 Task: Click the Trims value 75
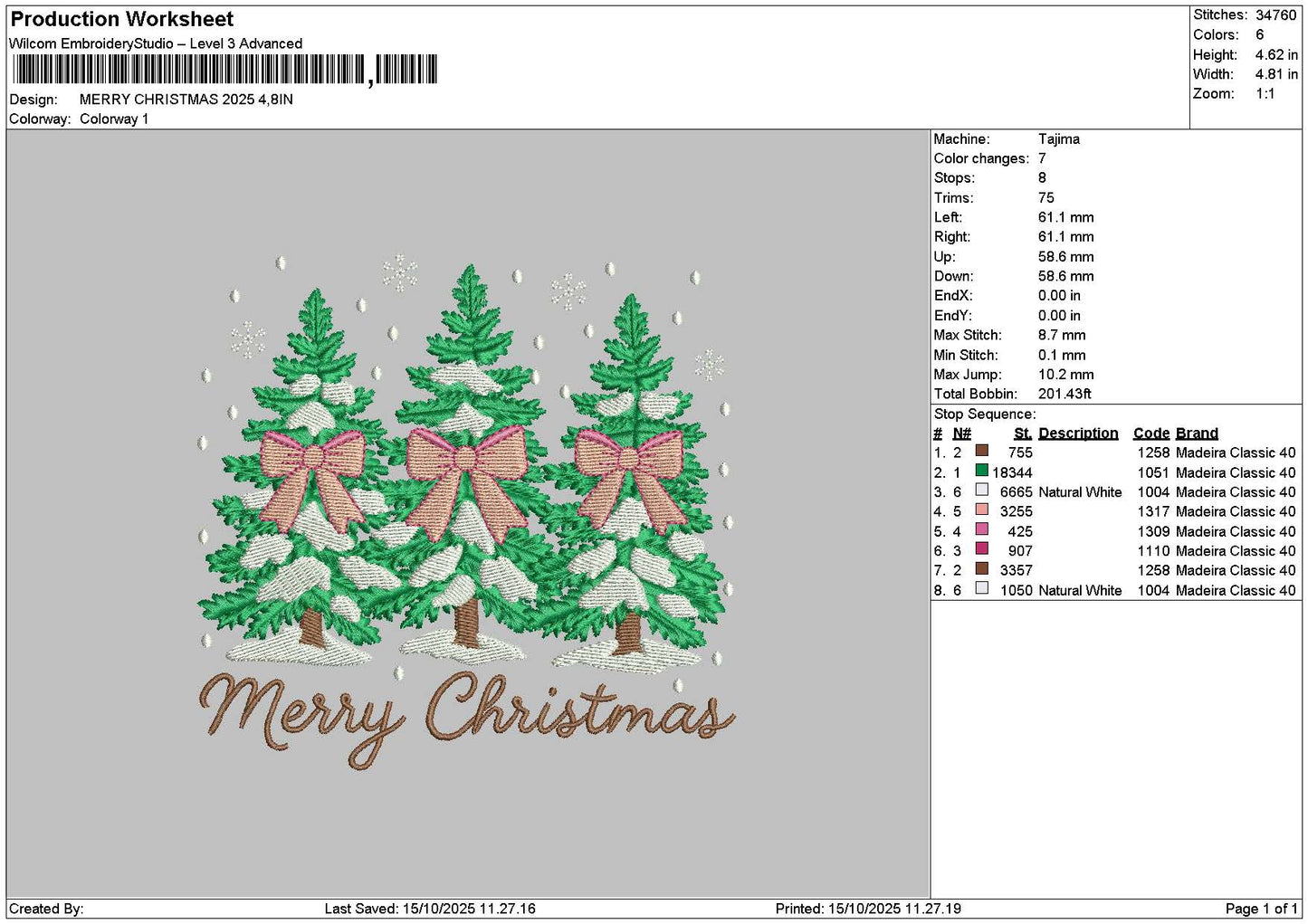click(x=1046, y=197)
